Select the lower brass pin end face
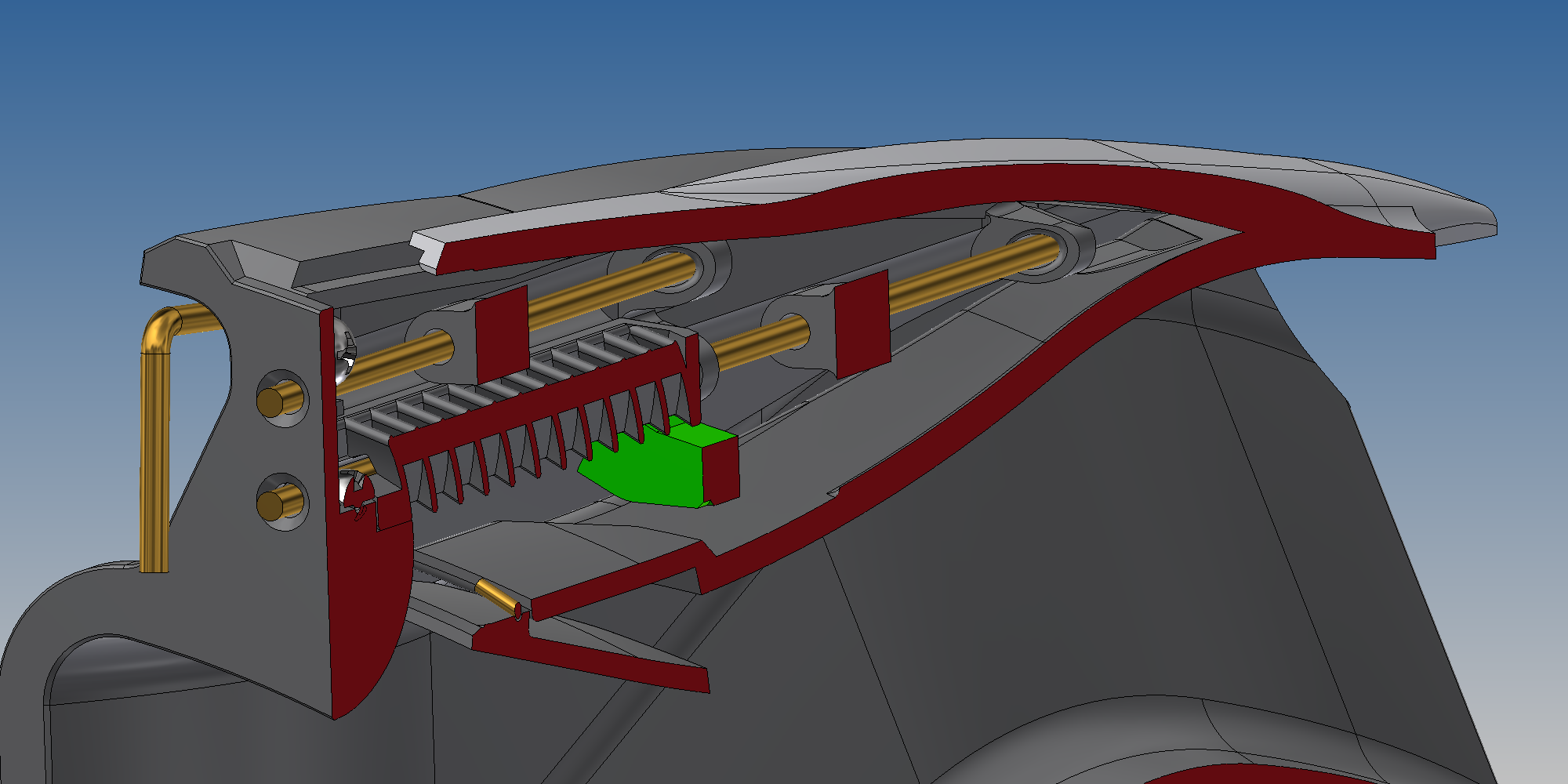 (271, 505)
